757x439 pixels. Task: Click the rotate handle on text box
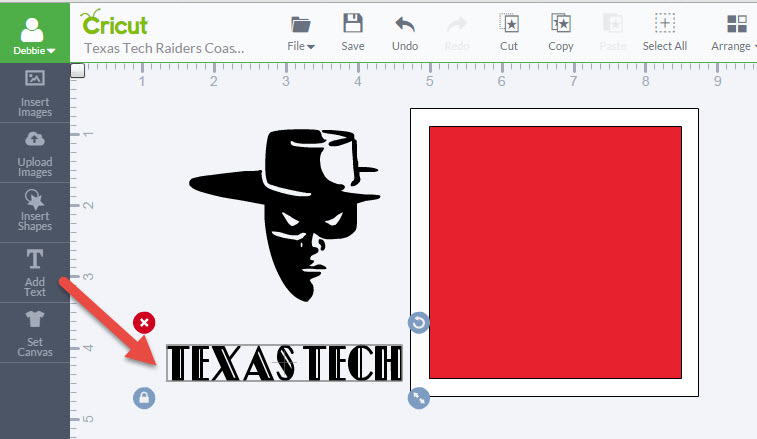[419, 322]
